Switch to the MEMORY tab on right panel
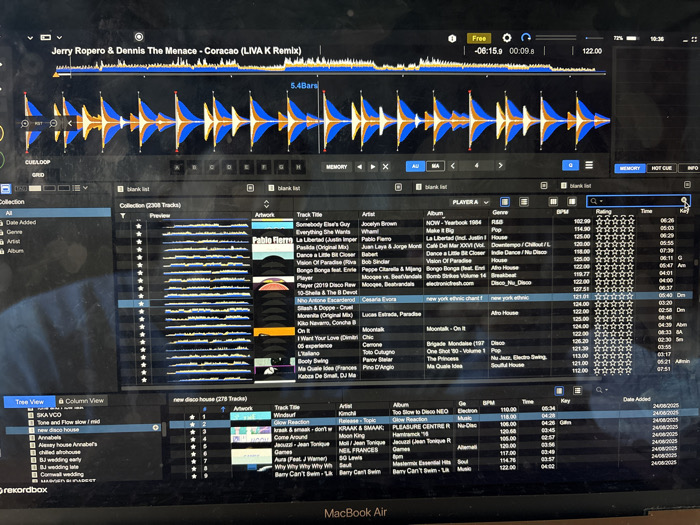 (x=629, y=168)
